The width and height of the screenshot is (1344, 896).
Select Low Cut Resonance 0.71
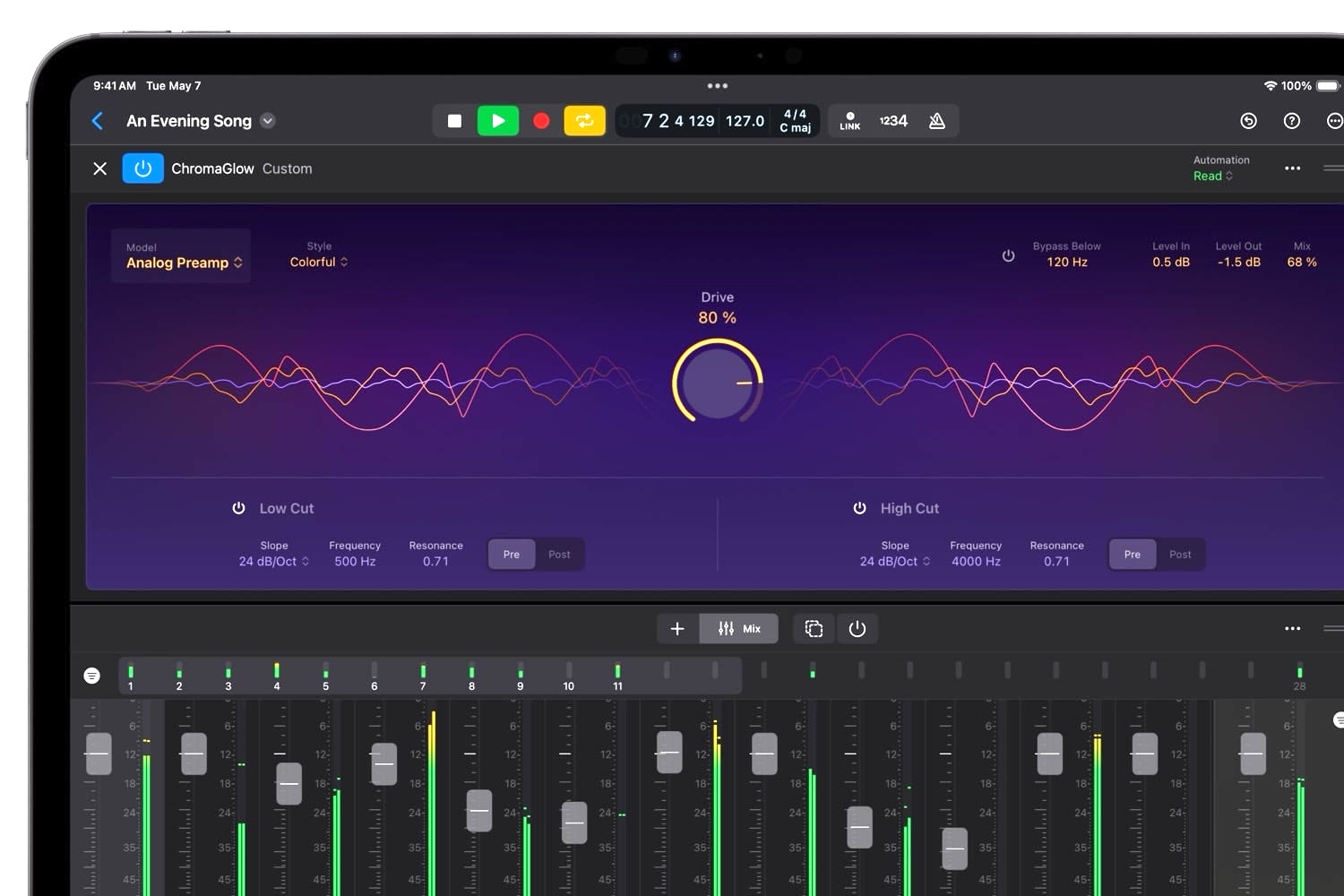pyautogui.click(x=435, y=561)
